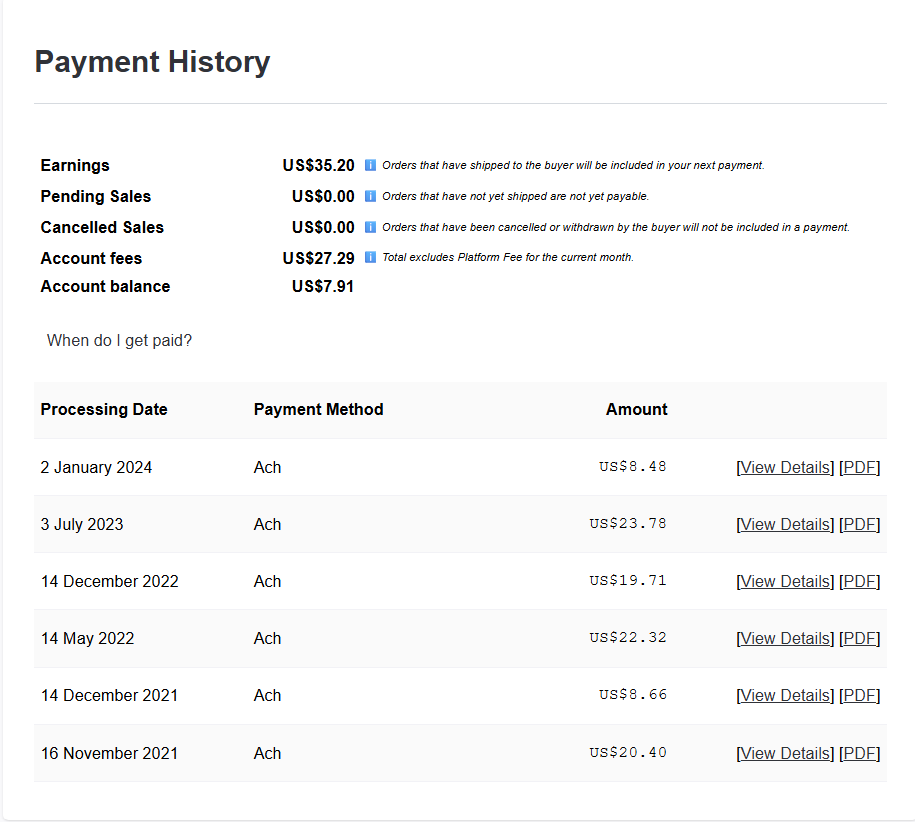The image size is (915, 822).
Task: Click the date 14 December 2022
Action: click(110, 582)
